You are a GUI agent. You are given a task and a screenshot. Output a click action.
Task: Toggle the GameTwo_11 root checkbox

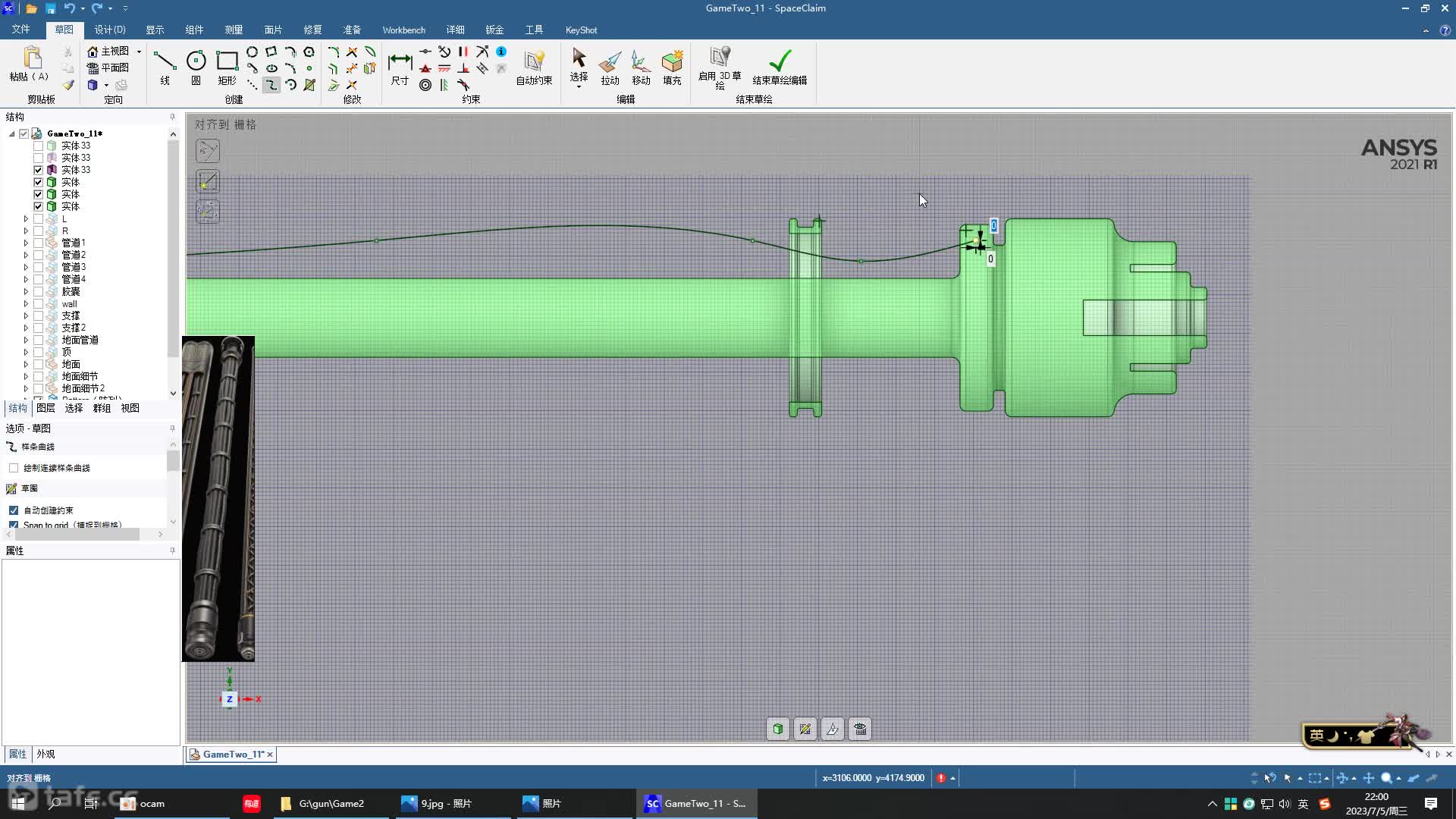click(24, 133)
